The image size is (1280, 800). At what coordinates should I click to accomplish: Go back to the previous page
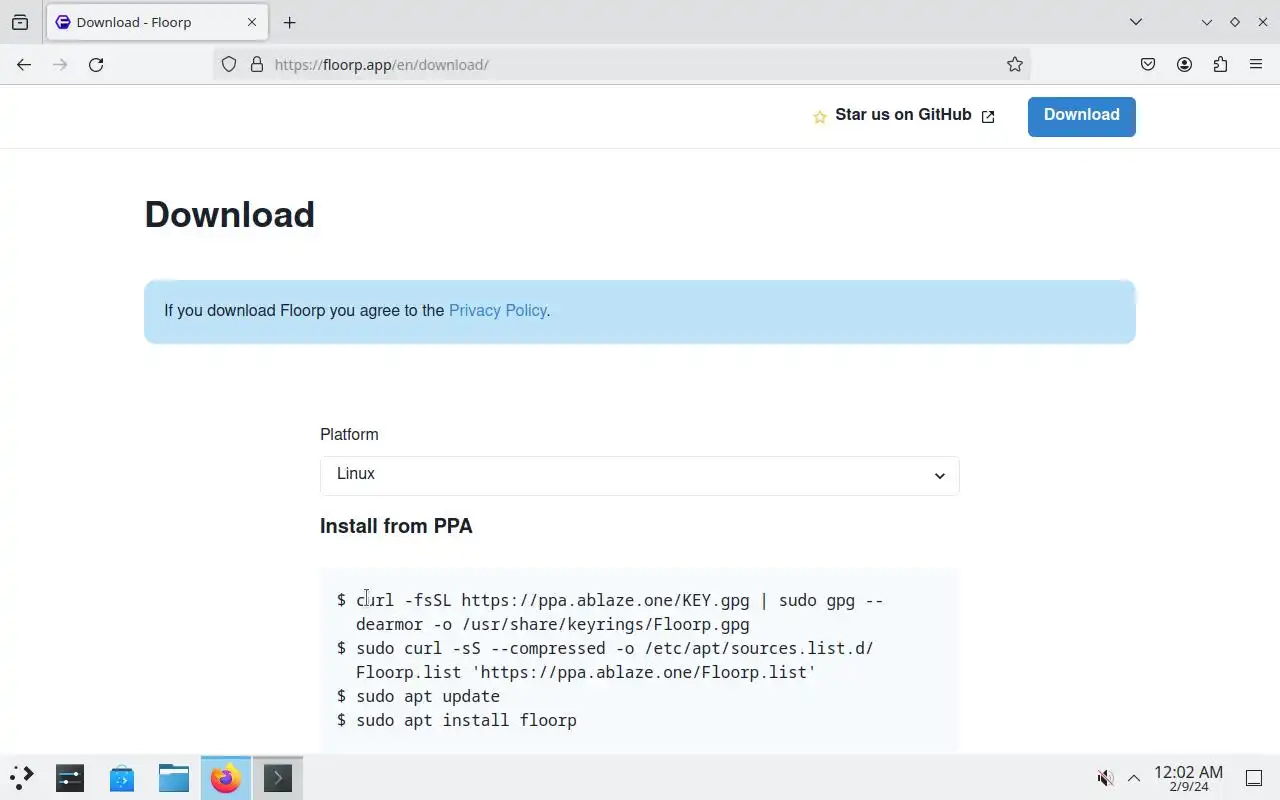coord(24,64)
